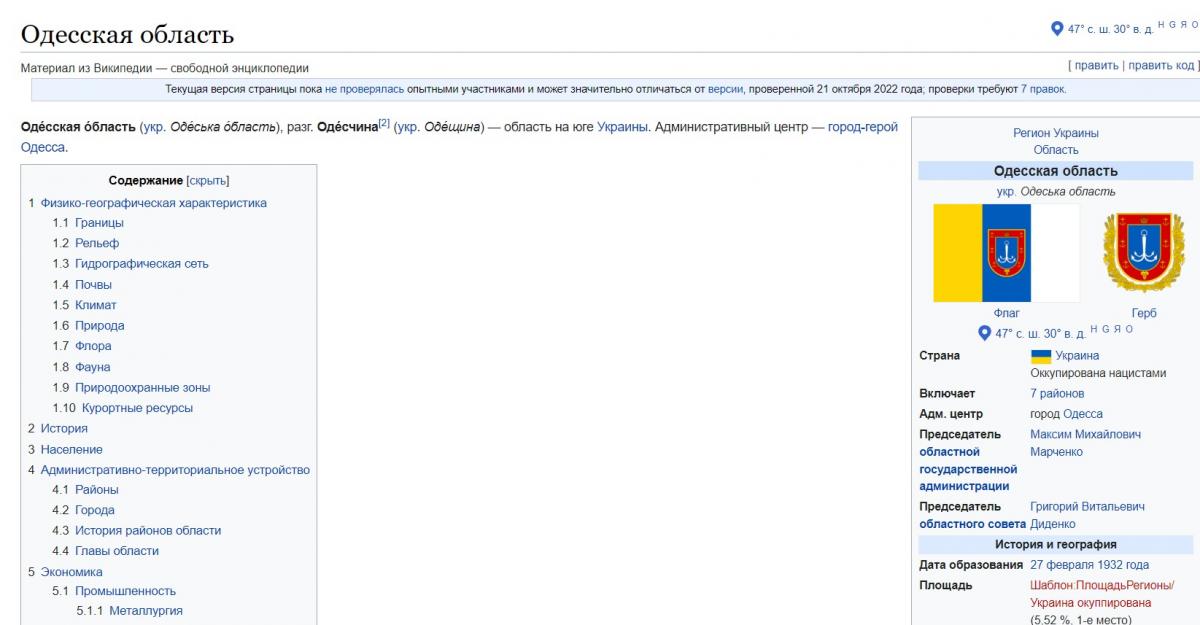Screen dimensions: 1200x625
Task: Open 'Металлургия' contents entry
Action: point(146,611)
